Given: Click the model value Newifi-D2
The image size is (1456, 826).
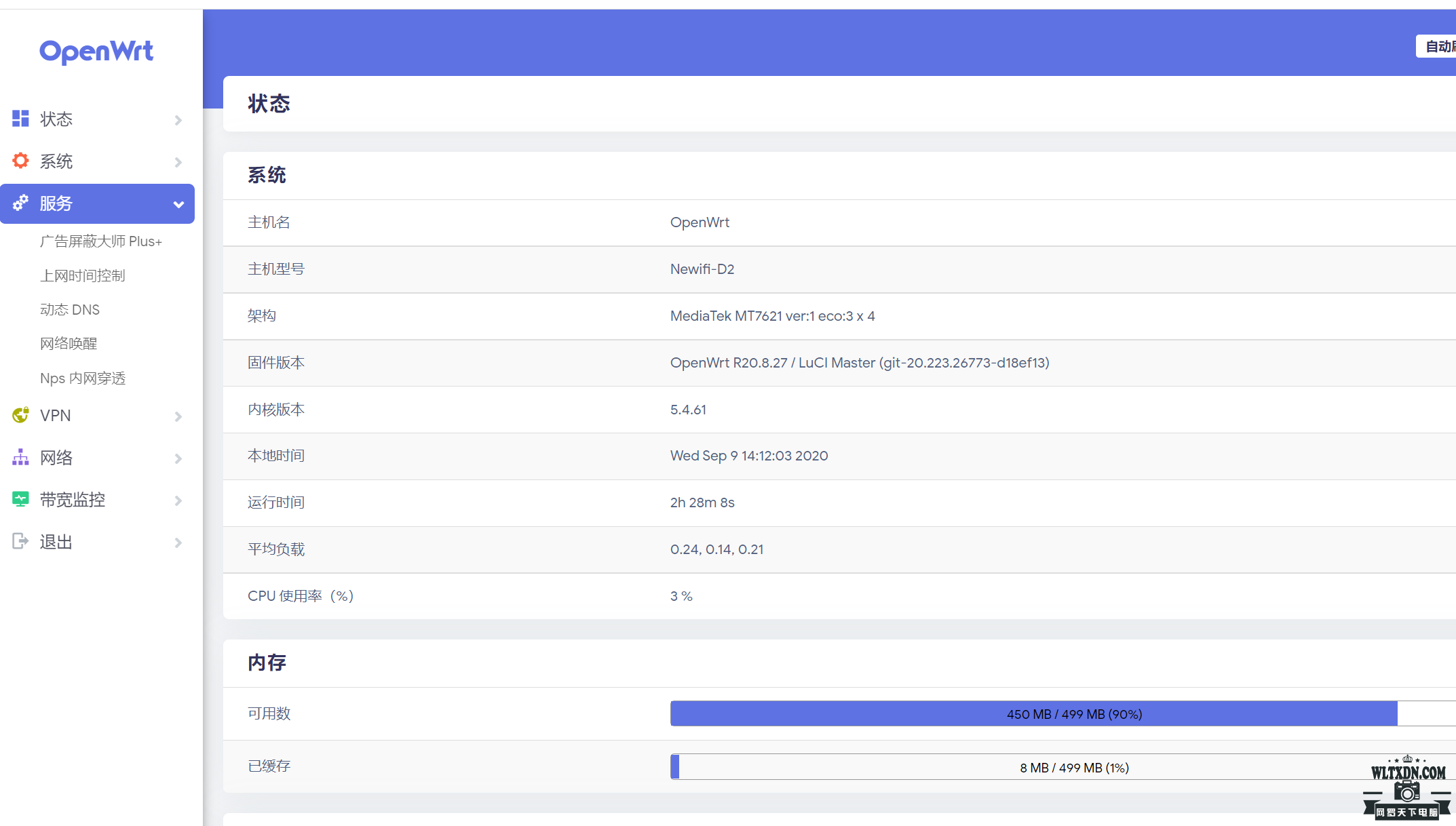Looking at the screenshot, I should pos(702,269).
